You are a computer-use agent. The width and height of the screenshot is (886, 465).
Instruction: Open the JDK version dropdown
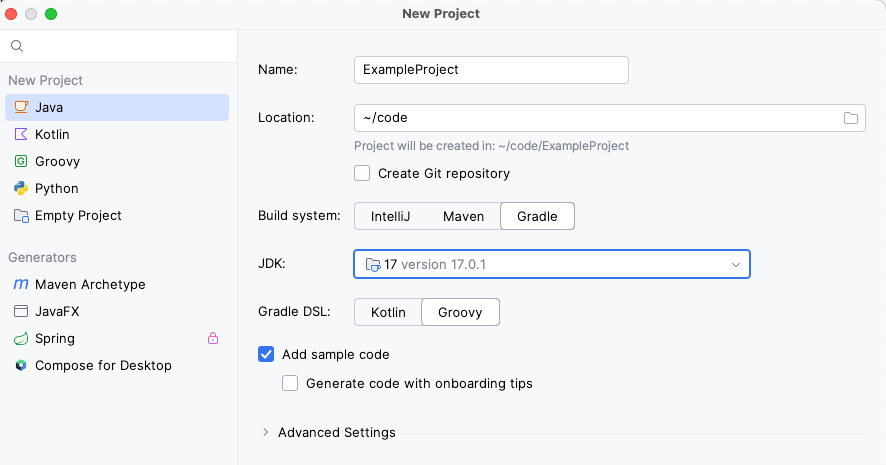coord(735,264)
